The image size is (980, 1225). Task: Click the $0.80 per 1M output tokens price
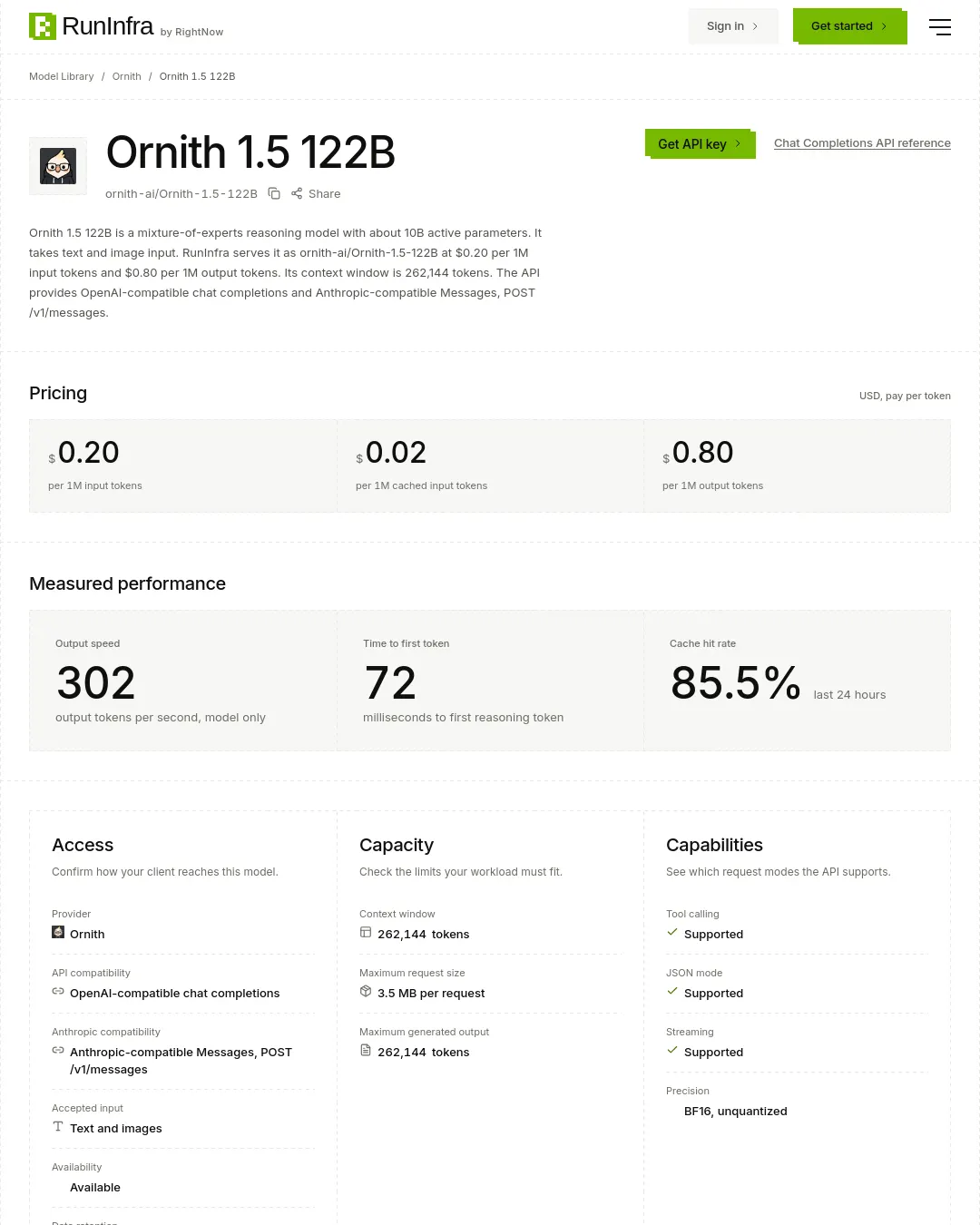tap(699, 453)
